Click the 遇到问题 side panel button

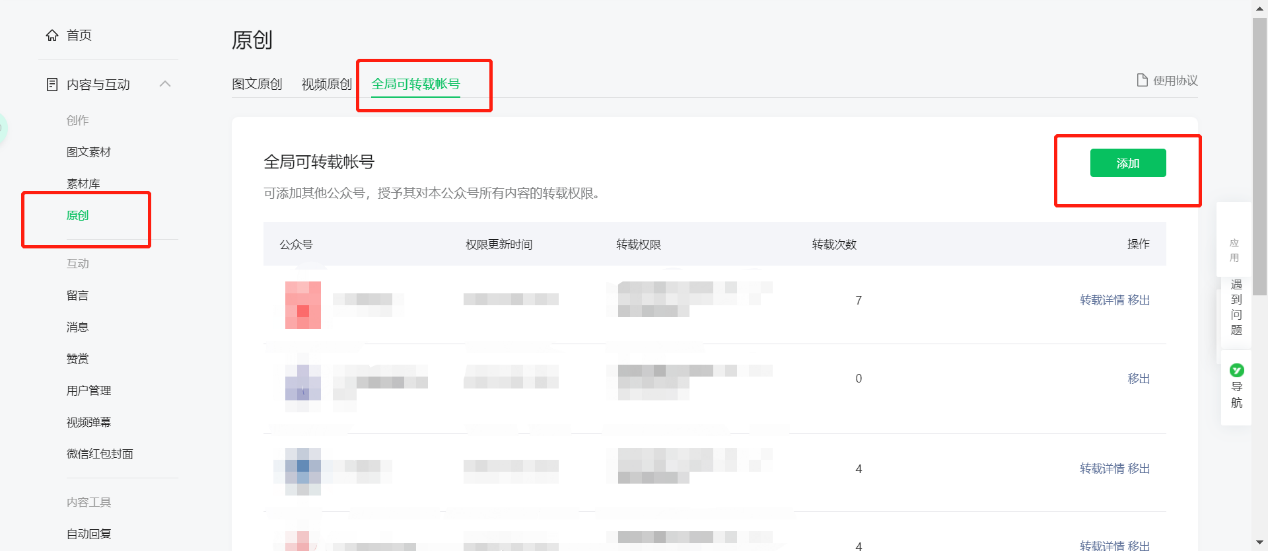pos(1236,308)
